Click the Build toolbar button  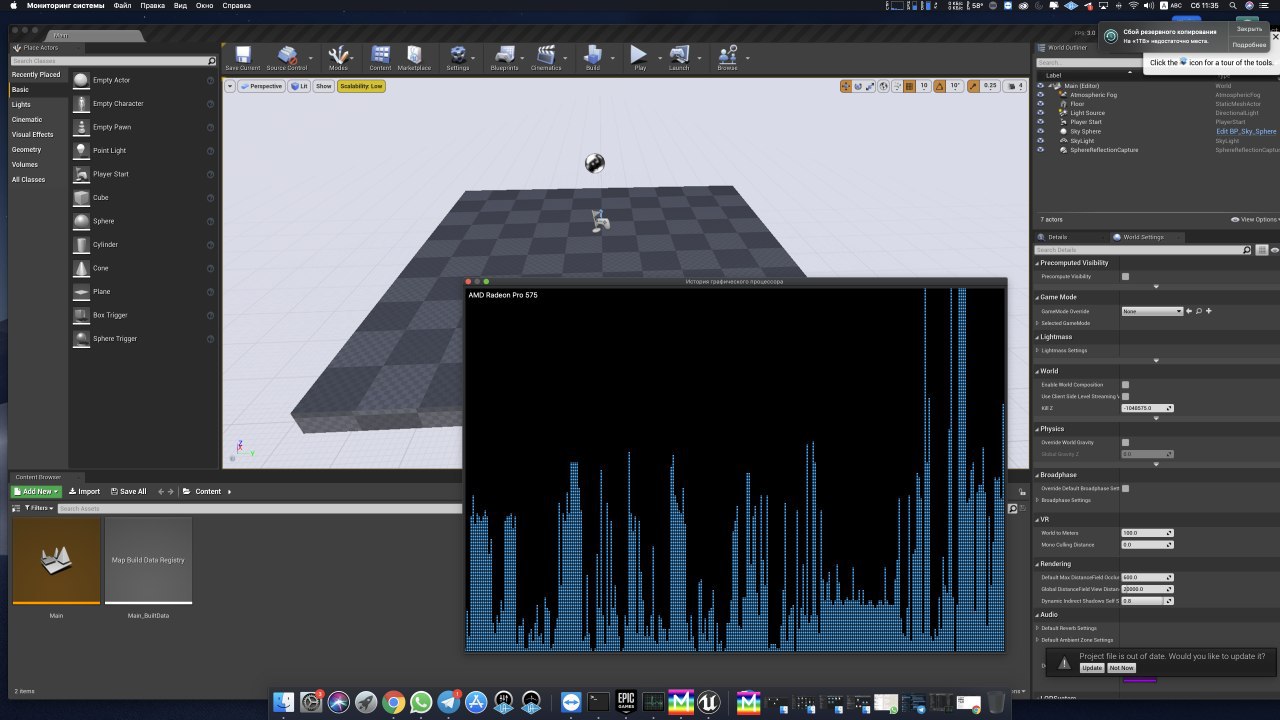tap(593, 58)
